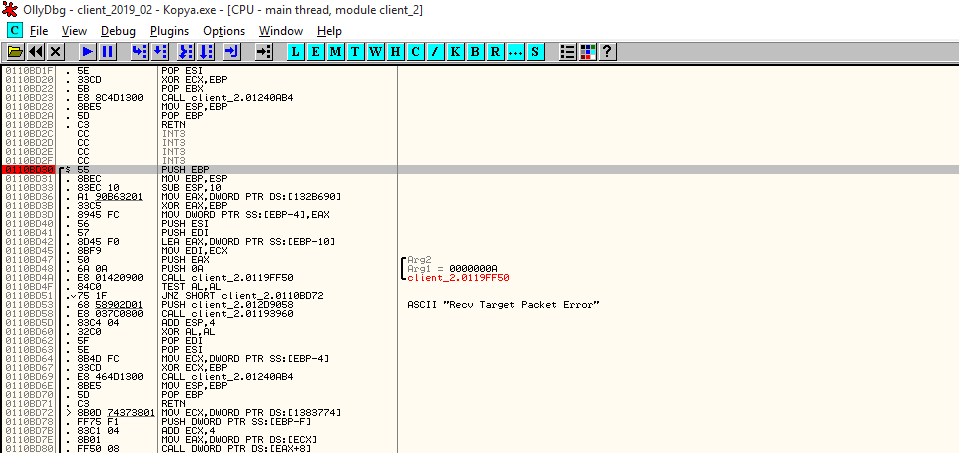Viewport: 959px width, 453px height.
Task: Select the first CALL client_2.01240AB4 at 0110BD23
Action: [x=228, y=97]
